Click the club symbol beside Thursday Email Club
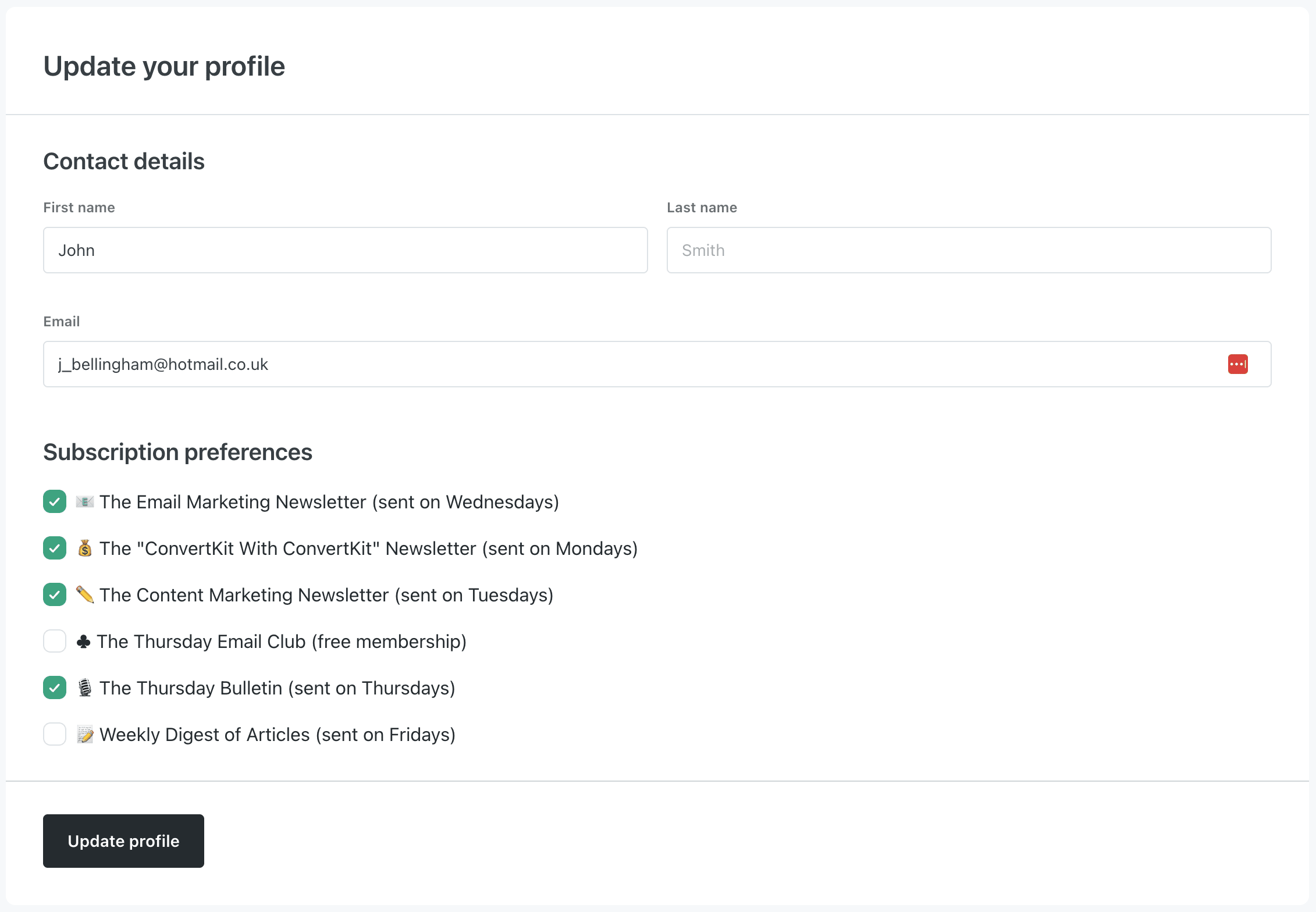Viewport: 1316px width, 912px height. (84, 642)
